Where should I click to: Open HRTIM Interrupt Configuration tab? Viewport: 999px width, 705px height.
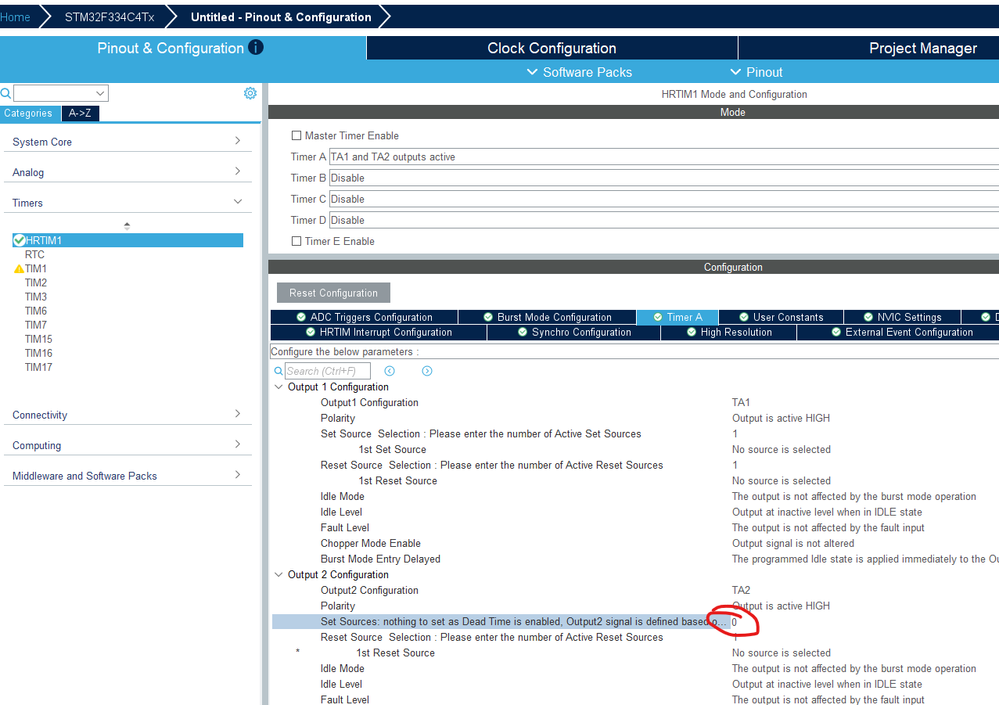click(x=378, y=332)
